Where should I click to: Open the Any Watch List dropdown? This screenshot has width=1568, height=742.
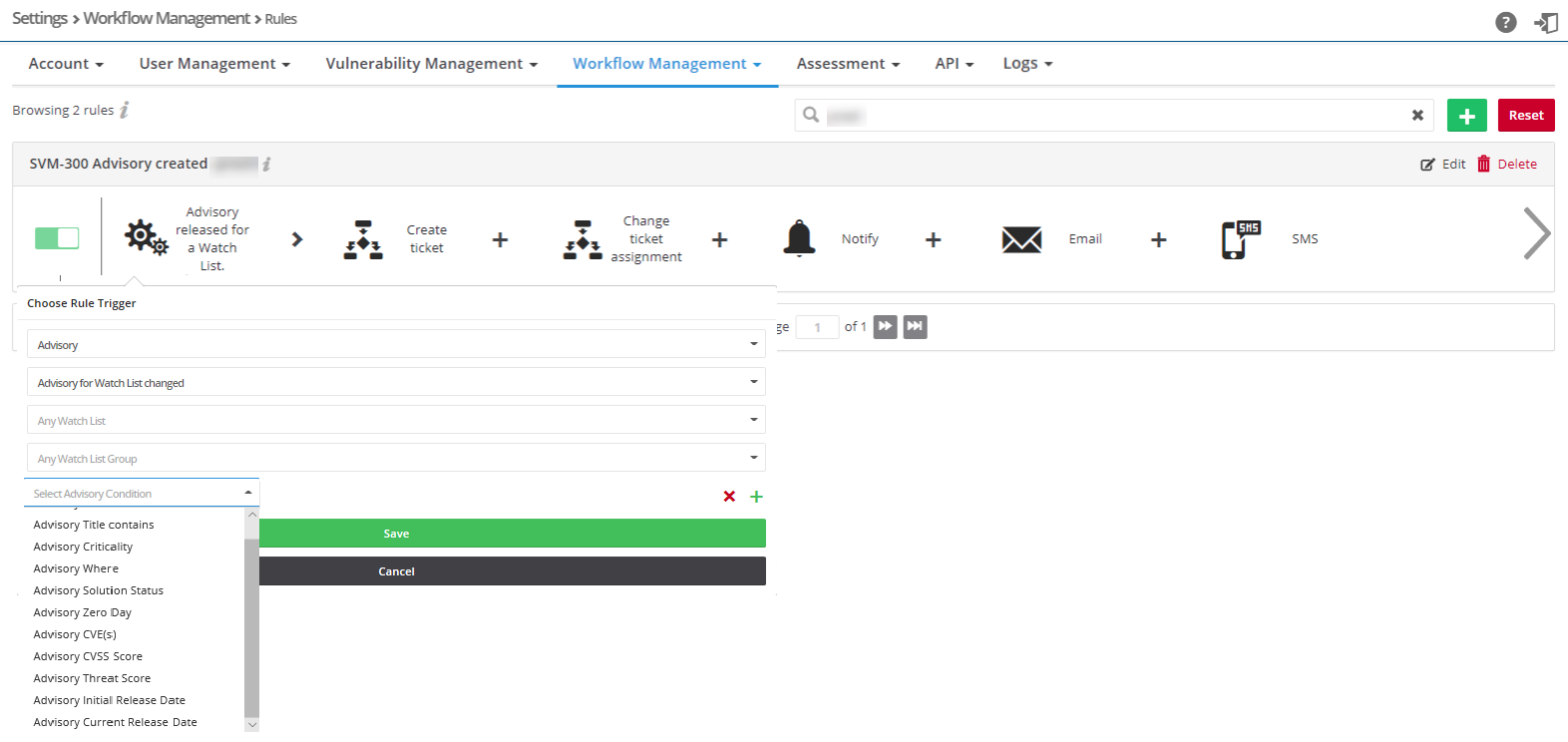tap(396, 420)
